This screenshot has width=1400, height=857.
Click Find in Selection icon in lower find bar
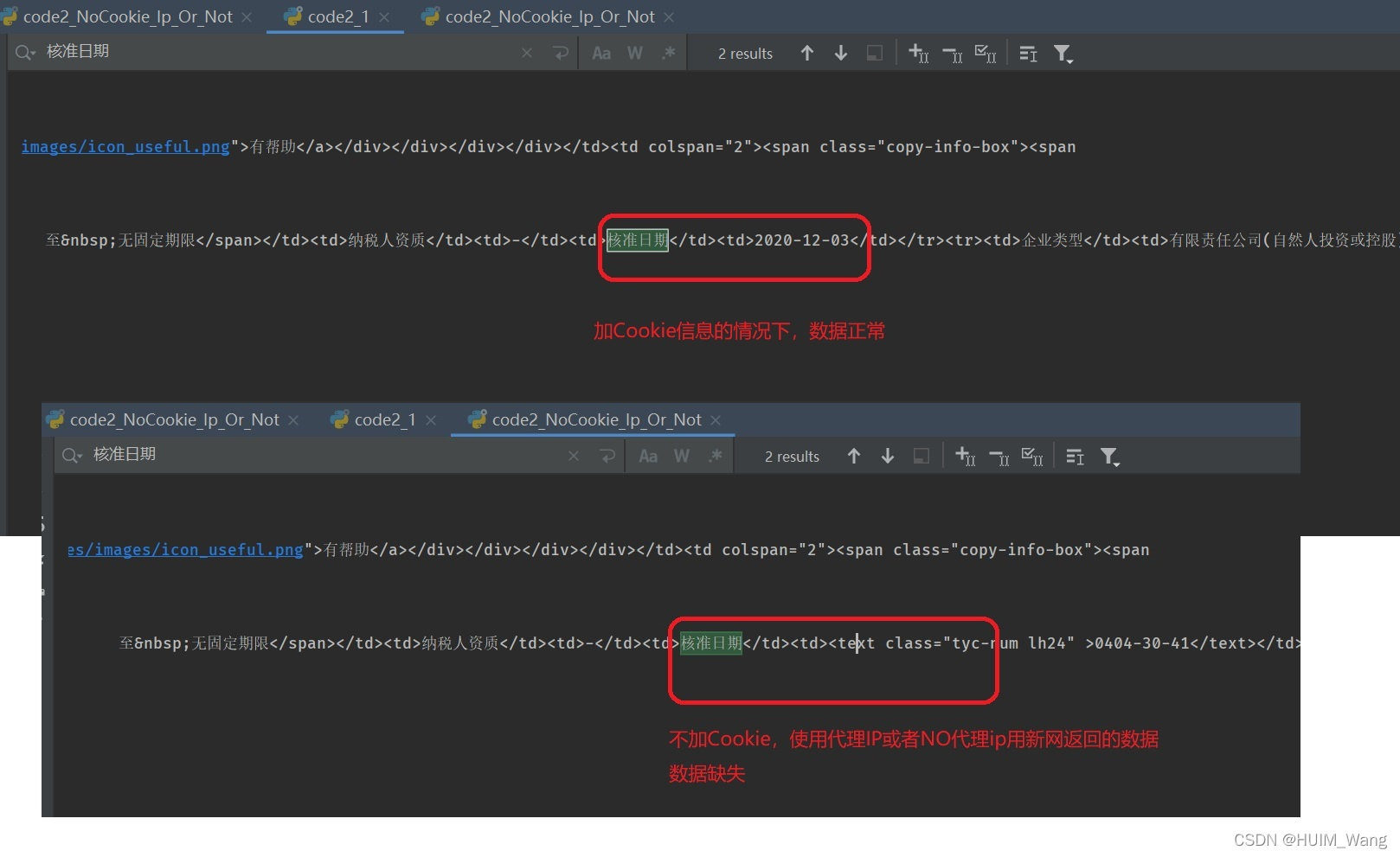tap(922, 456)
